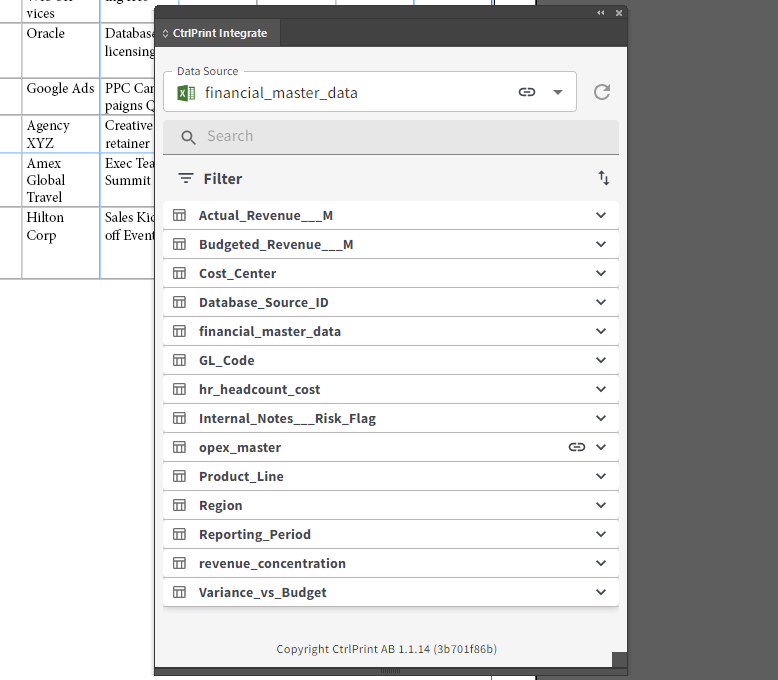Open the Data Source dropdown arrow
Image resolution: width=778 pixels, height=680 pixels.
click(x=558, y=92)
